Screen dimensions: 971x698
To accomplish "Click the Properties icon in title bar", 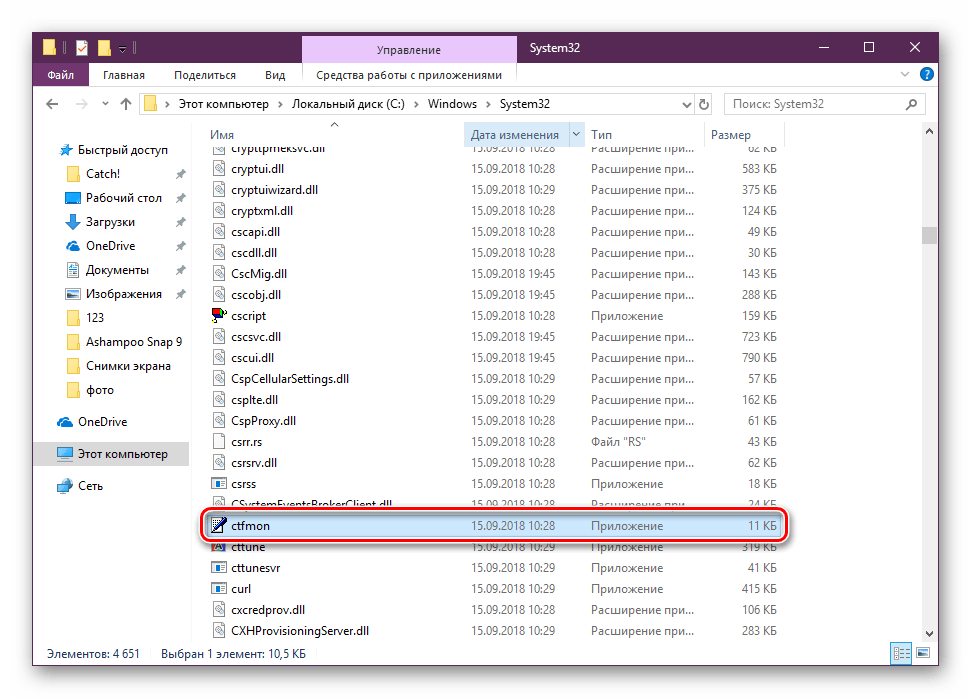I will (81, 48).
